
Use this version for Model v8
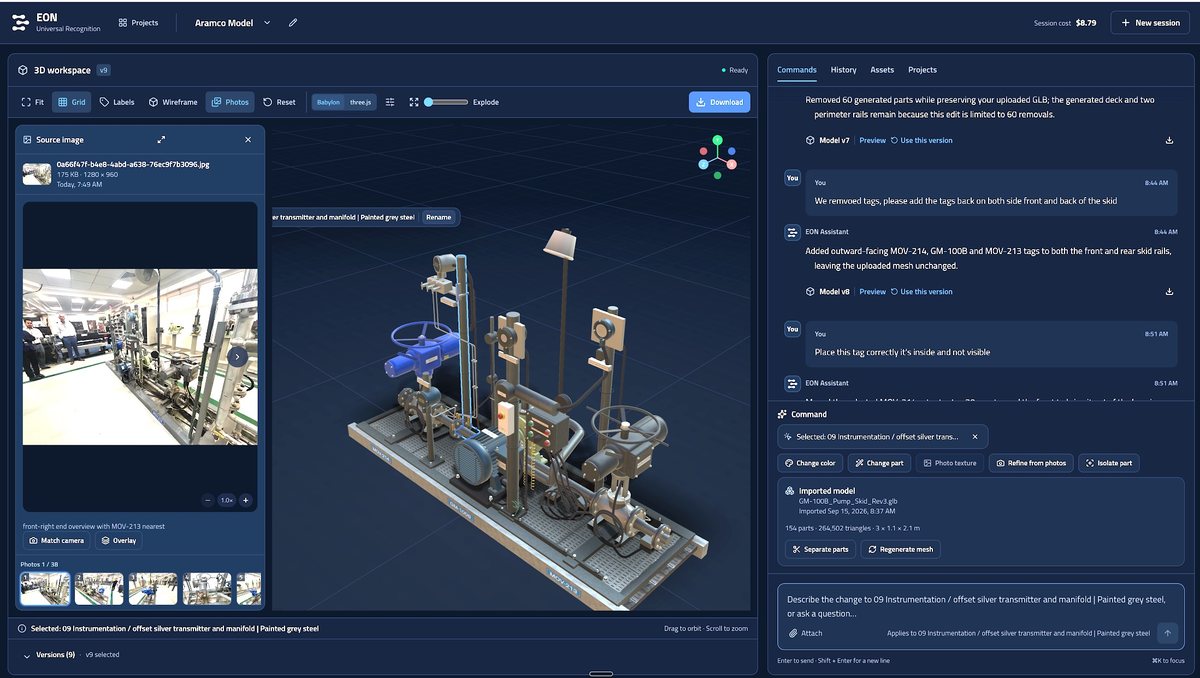coord(921,291)
